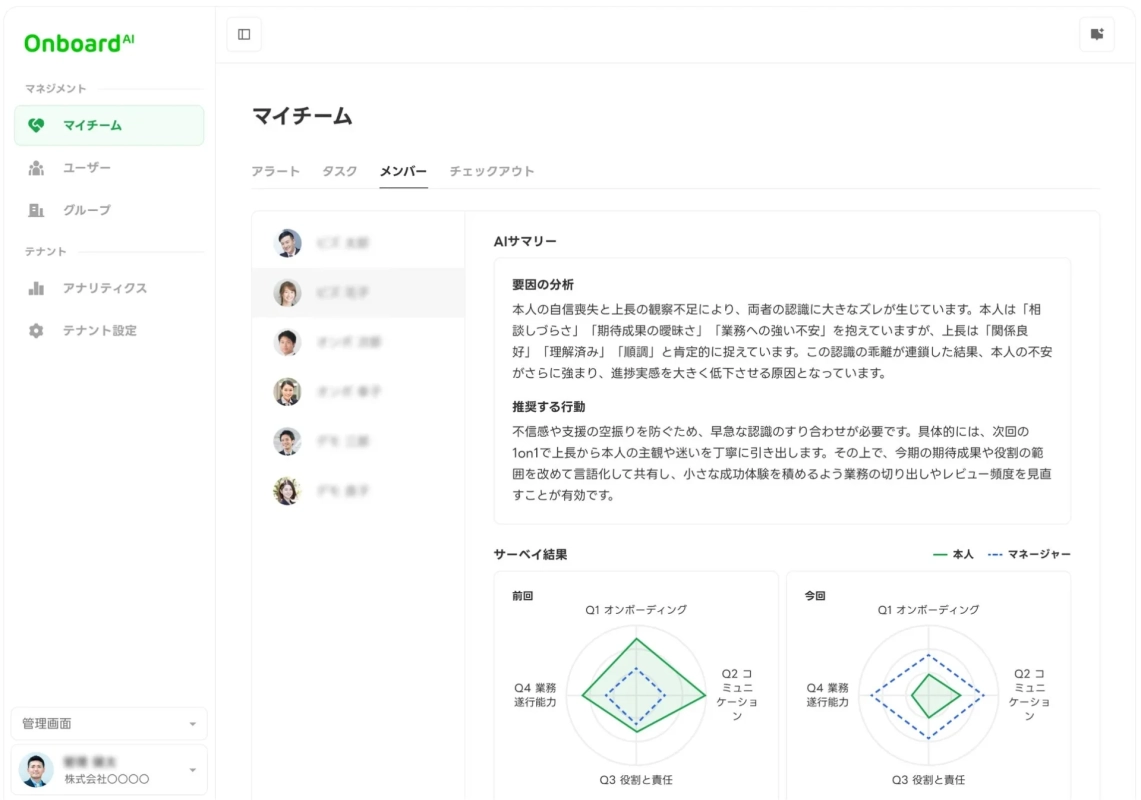This screenshot has height=800, width=1141.
Task: Click the gear icon beside テナント設定
Action: click(x=36, y=330)
